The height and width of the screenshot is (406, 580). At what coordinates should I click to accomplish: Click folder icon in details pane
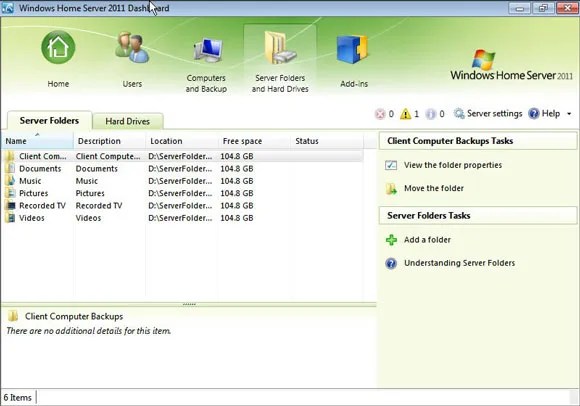[x=13, y=316]
